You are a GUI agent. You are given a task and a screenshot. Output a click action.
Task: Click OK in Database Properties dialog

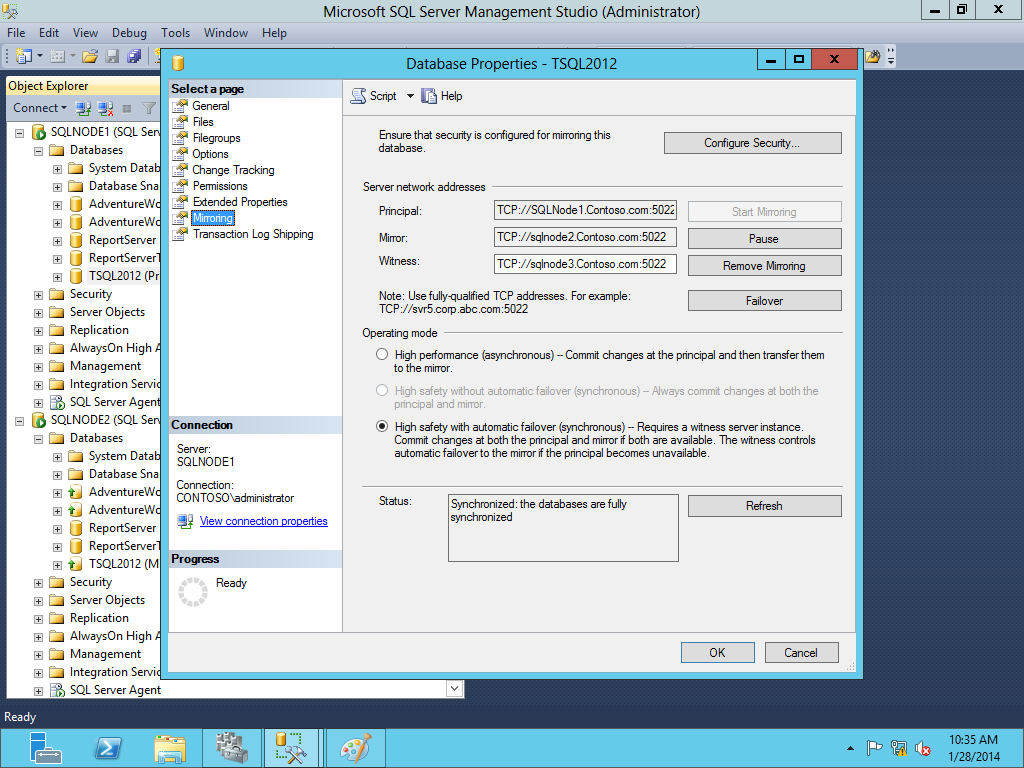(x=718, y=652)
